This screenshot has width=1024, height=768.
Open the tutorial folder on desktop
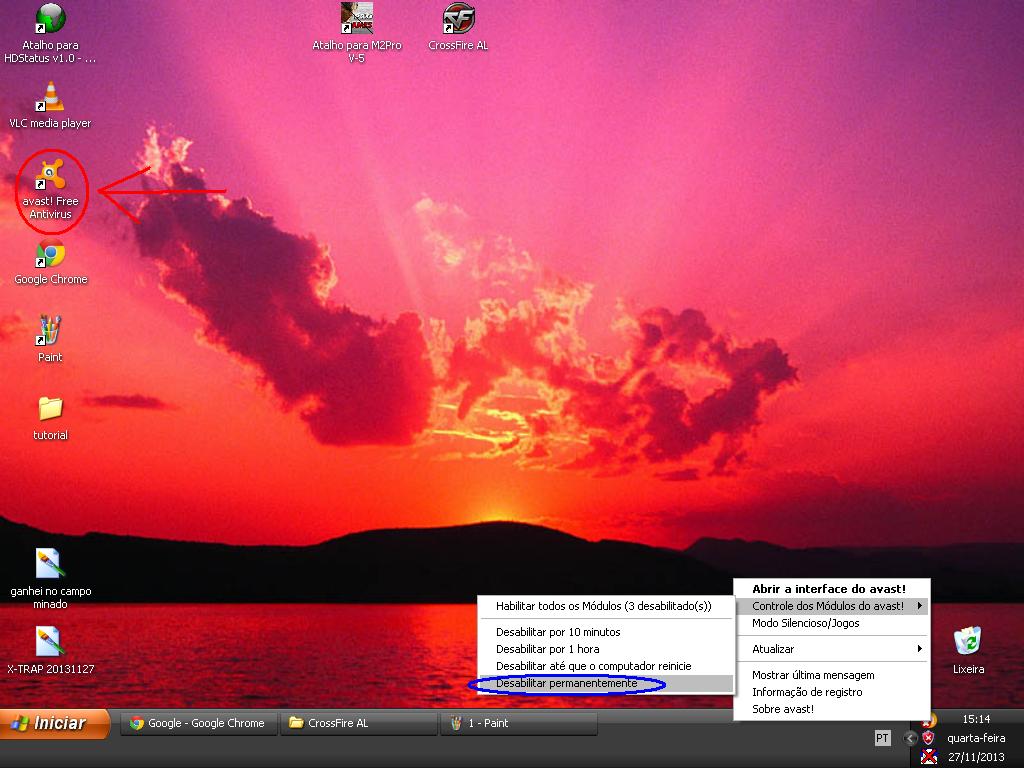click(x=50, y=410)
